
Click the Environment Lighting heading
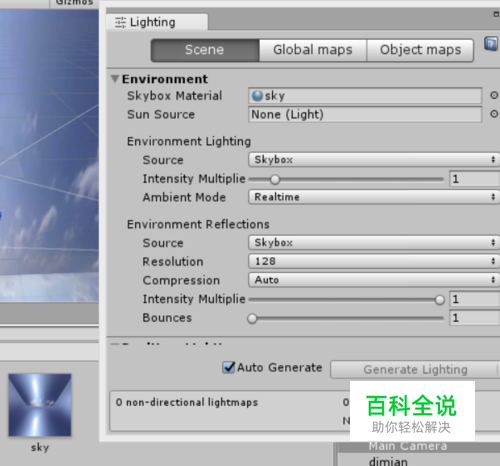tap(189, 141)
